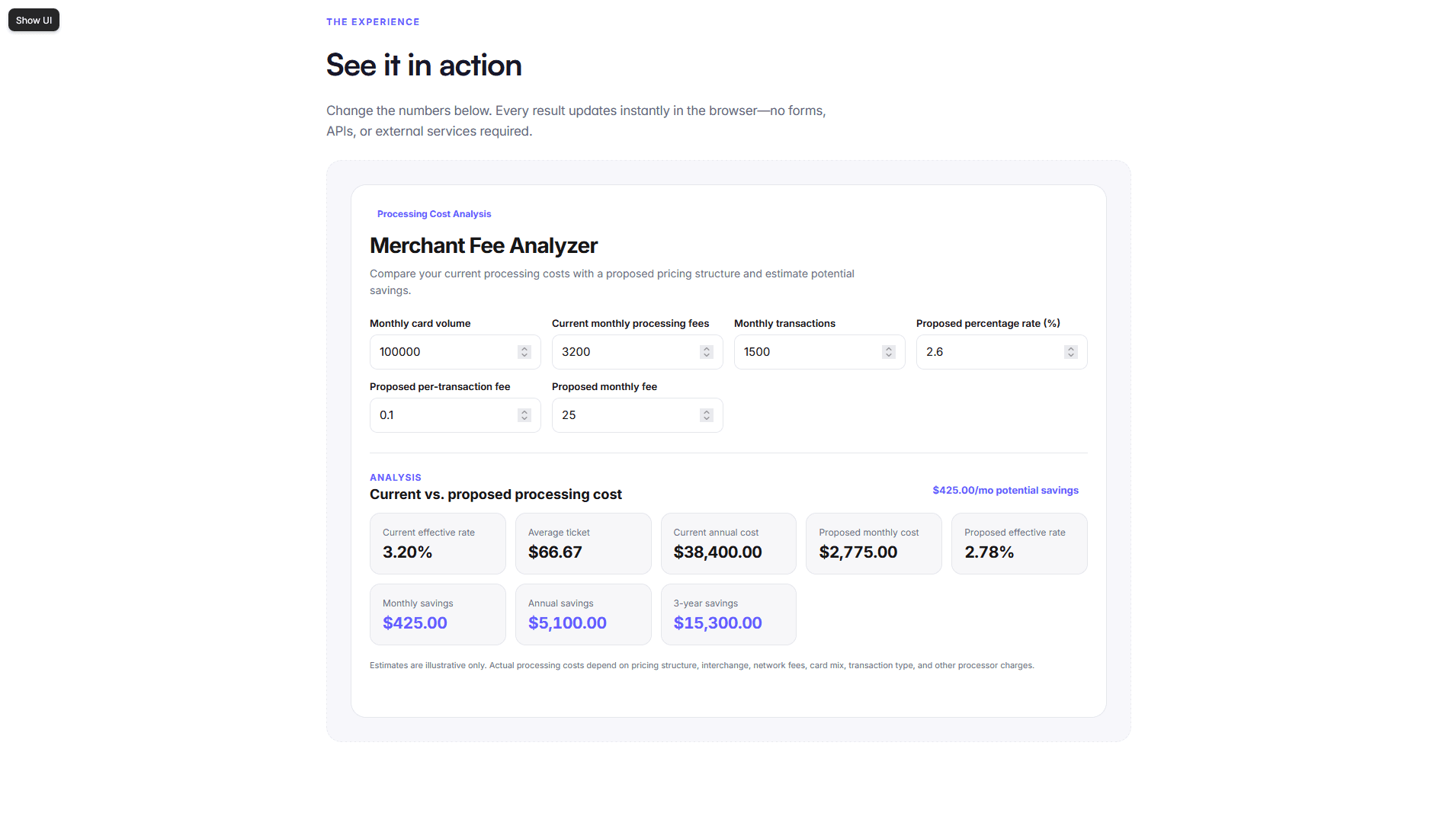Click the Merchant Fee Analyzer heading
This screenshot has width=1456, height=816.
(x=483, y=245)
